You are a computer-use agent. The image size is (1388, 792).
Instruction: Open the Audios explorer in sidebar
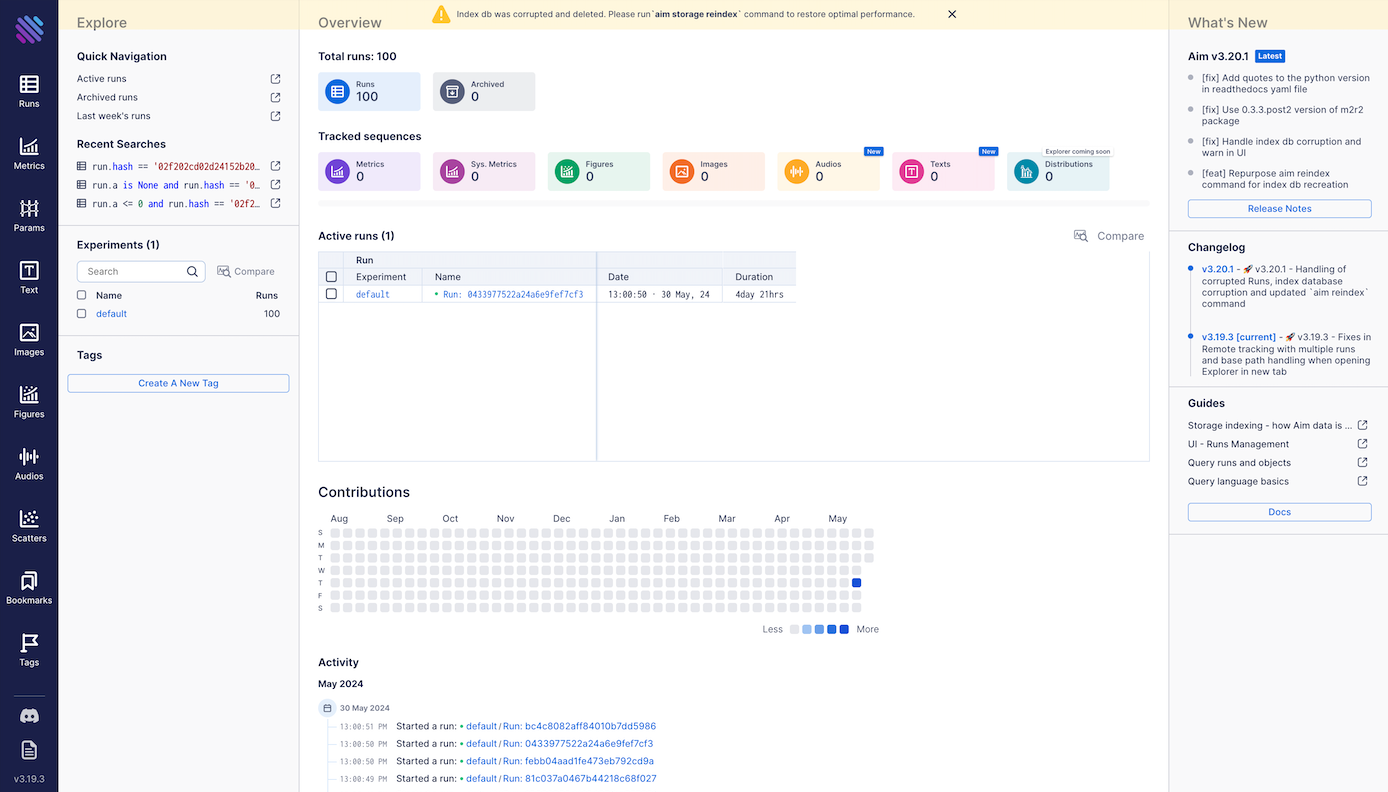coord(29,463)
